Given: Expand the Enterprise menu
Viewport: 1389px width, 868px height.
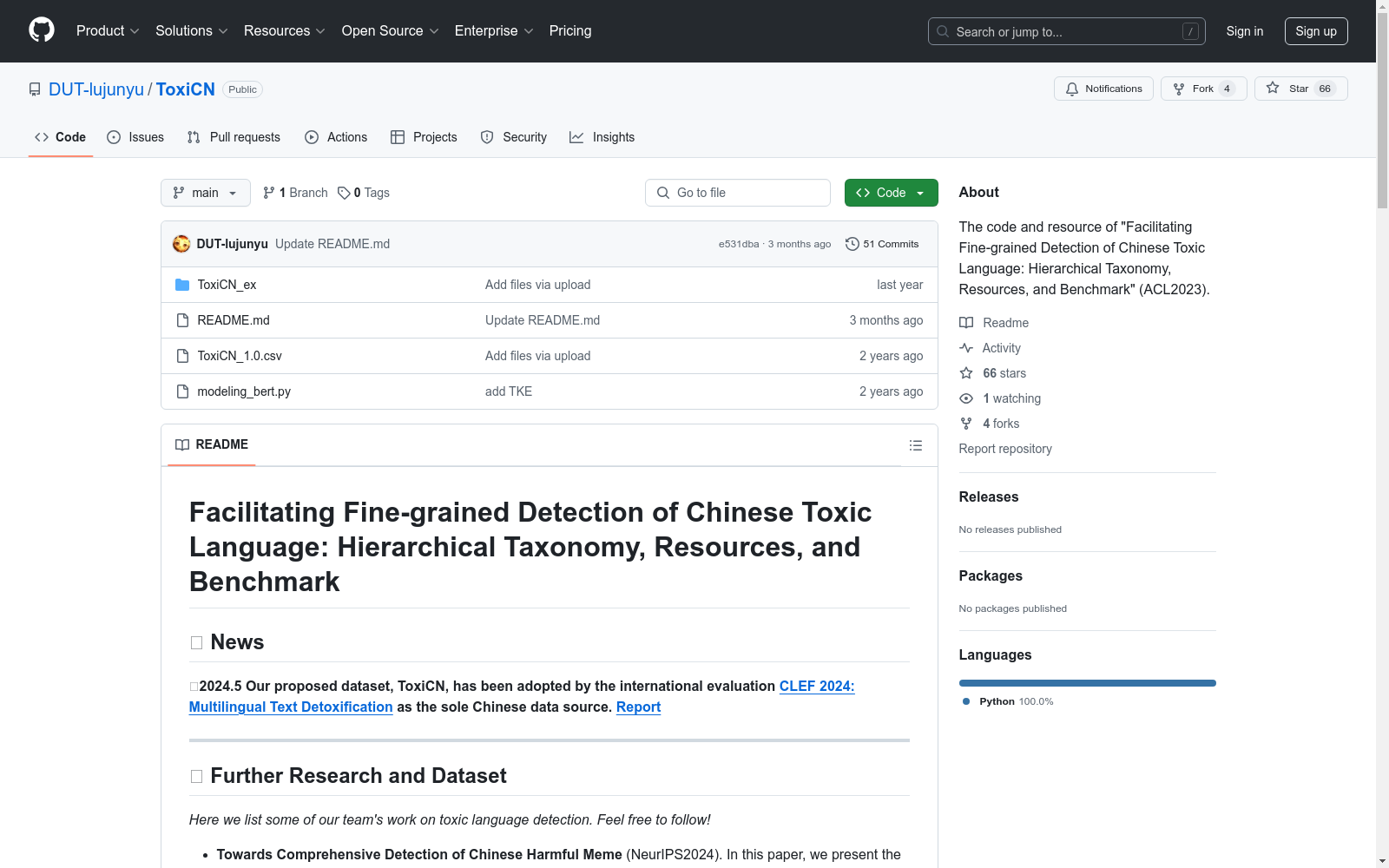Looking at the screenshot, I should click(x=494, y=30).
